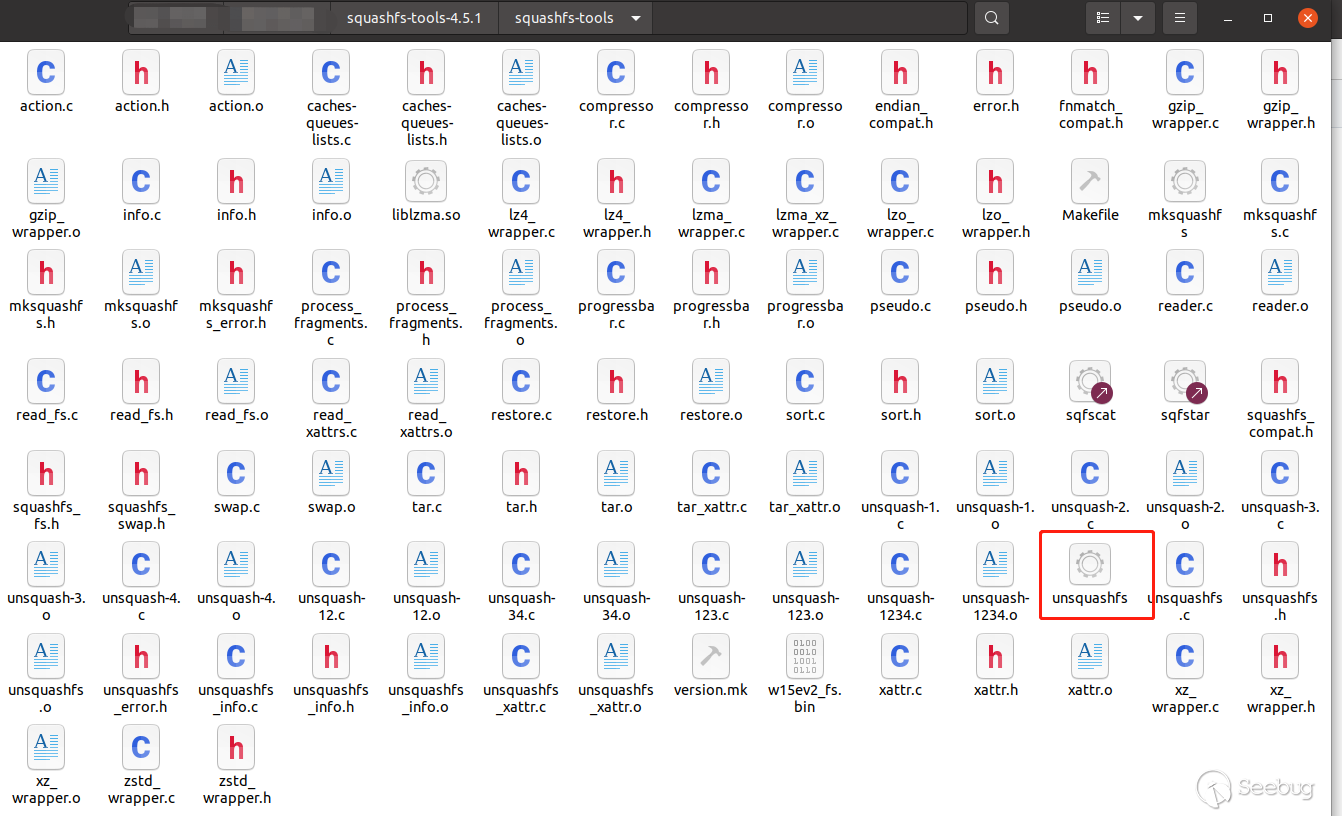Select the mksquashfs executable icon
This screenshot has width=1342, height=816.
(x=1185, y=181)
